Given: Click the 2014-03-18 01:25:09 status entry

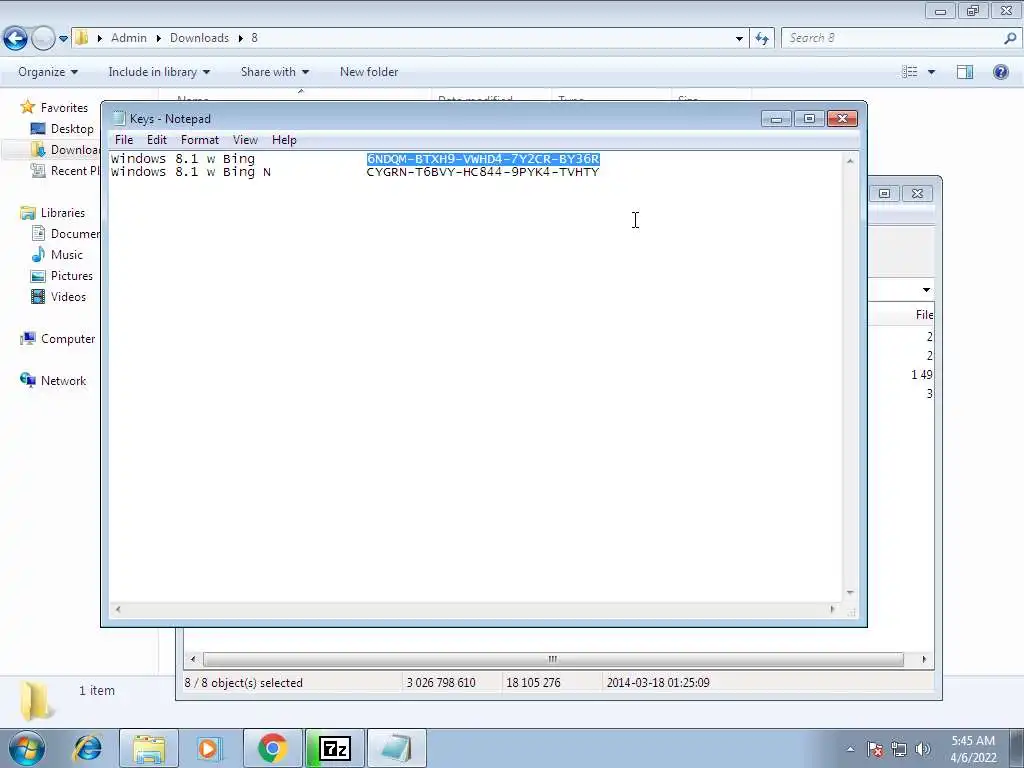Looking at the screenshot, I should tap(658, 682).
